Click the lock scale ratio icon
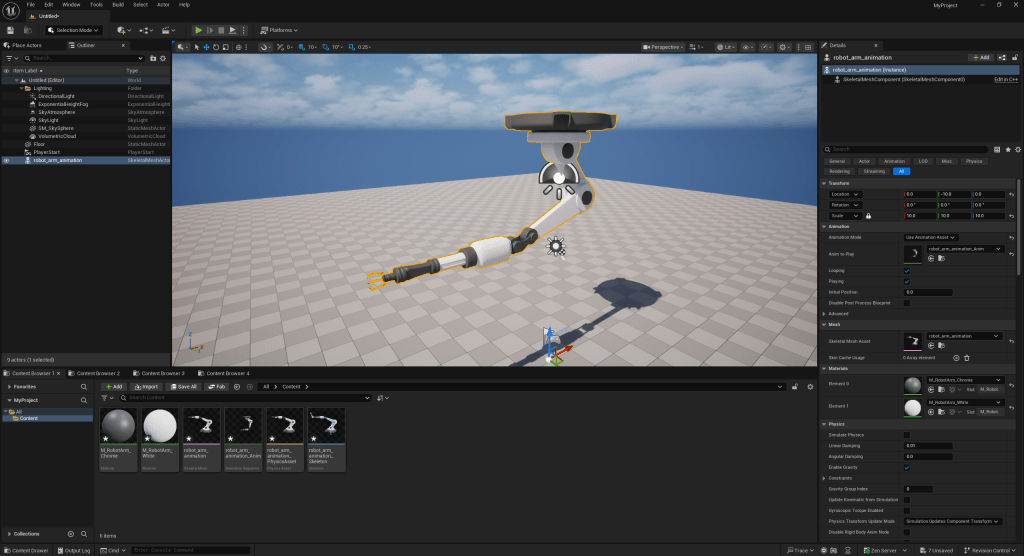1024x556 pixels. point(868,215)
